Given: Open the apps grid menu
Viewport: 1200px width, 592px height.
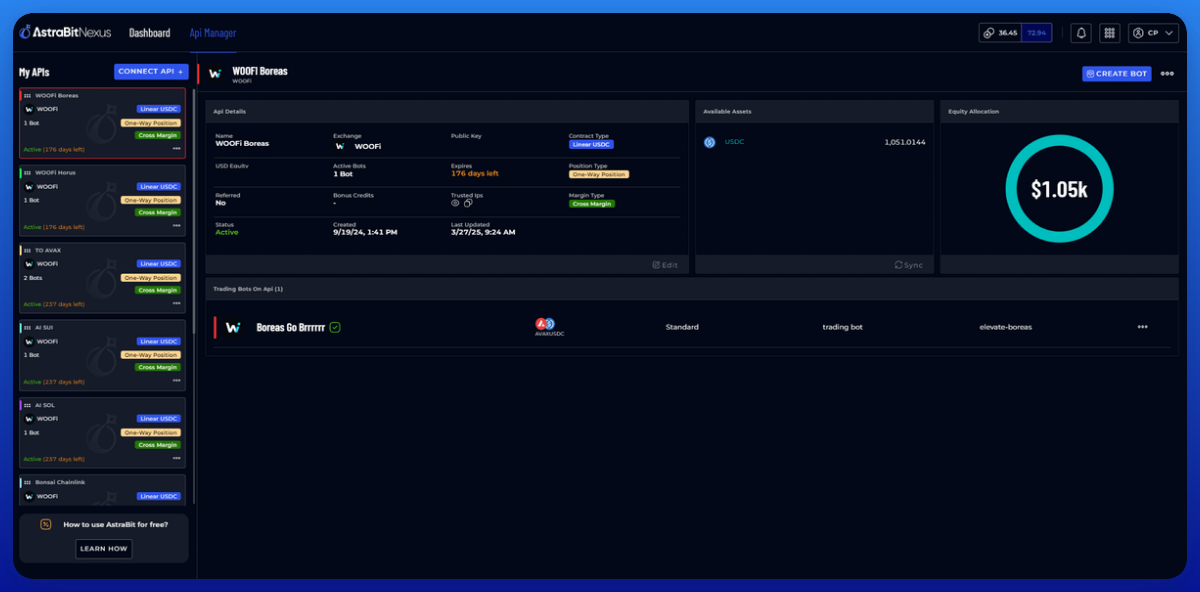Looking at the screenshot, I should (x=1109, y=33).
